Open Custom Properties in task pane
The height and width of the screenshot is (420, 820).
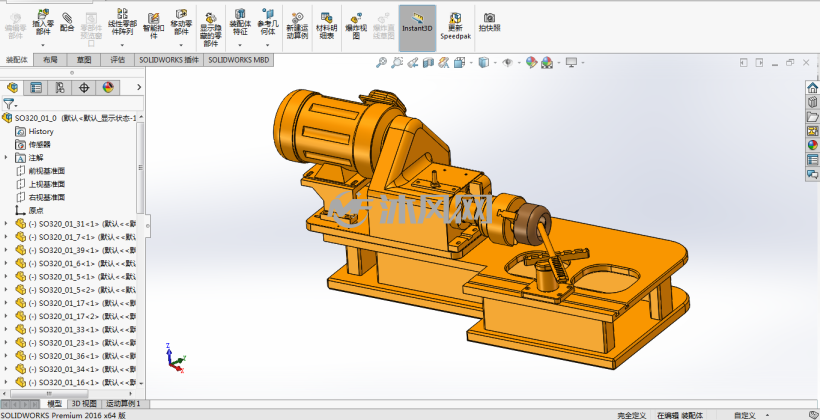click(x=812, y=160)
